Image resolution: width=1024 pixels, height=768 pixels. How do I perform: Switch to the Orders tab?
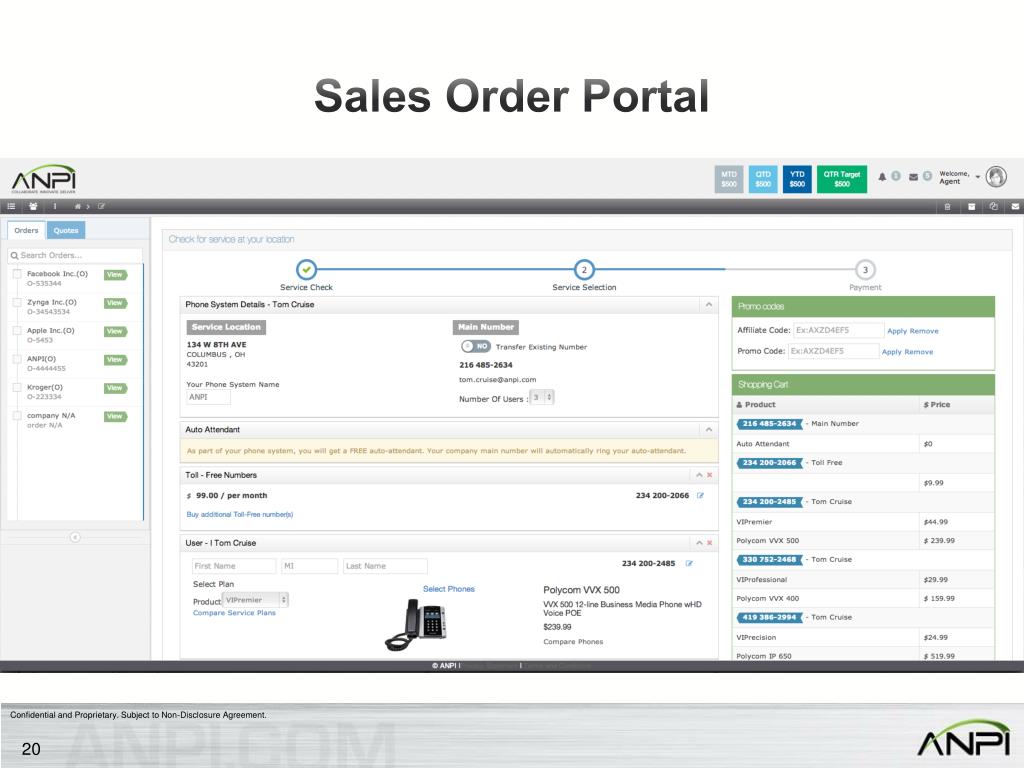click(x=26, y=231)
